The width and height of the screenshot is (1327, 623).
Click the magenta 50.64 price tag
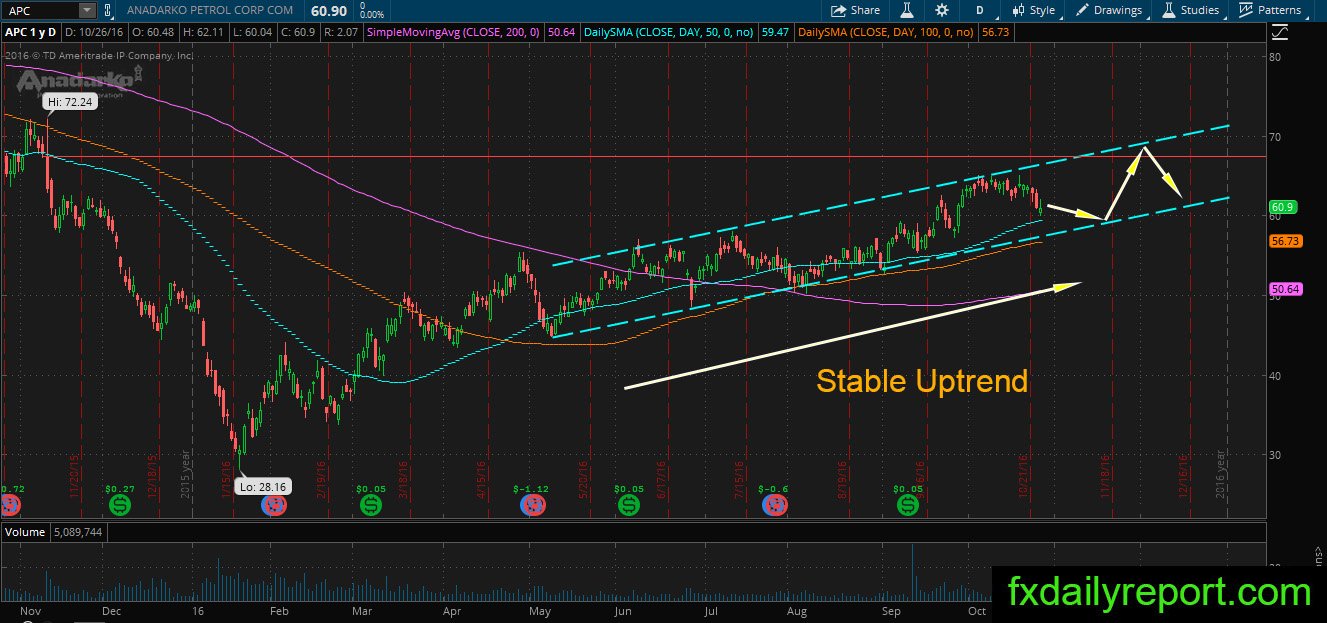[1284, 290]
